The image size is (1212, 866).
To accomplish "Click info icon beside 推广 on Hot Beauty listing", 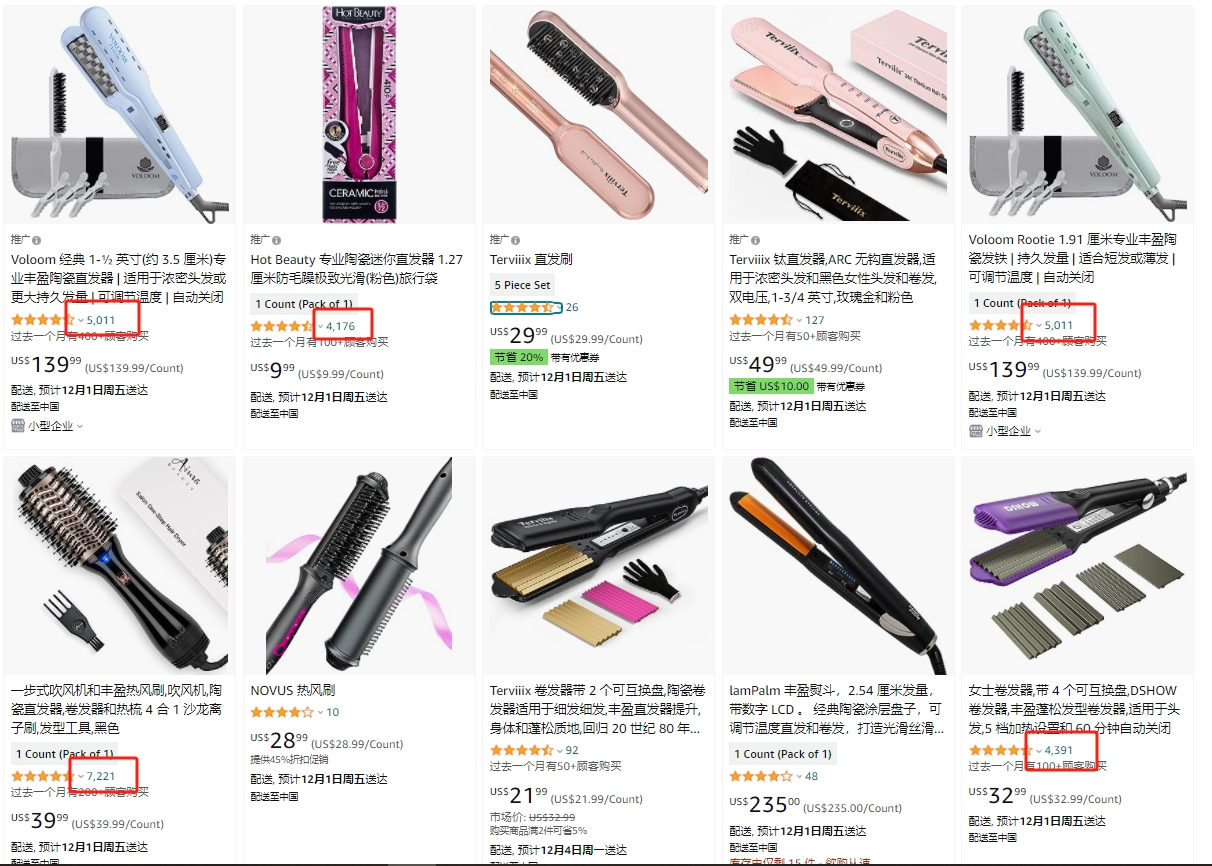I will click(276, 240).
